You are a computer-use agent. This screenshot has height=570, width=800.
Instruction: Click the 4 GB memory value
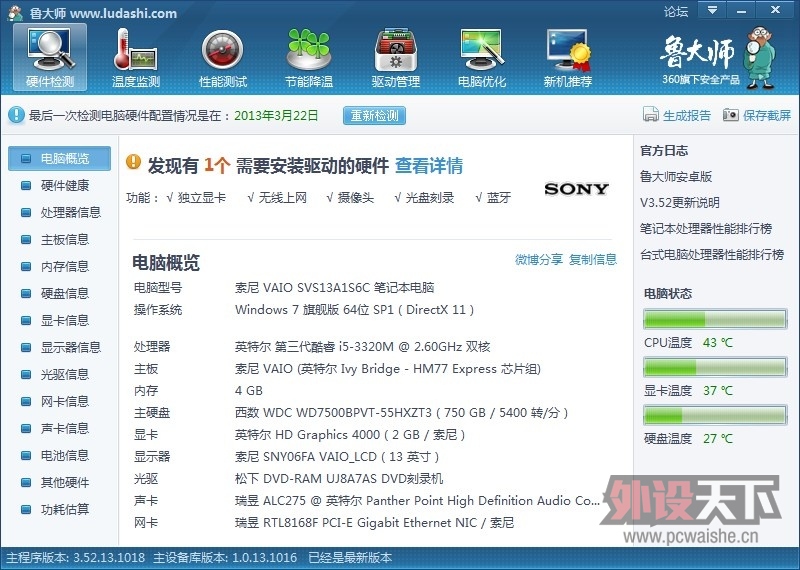click(x=248, y=391)
